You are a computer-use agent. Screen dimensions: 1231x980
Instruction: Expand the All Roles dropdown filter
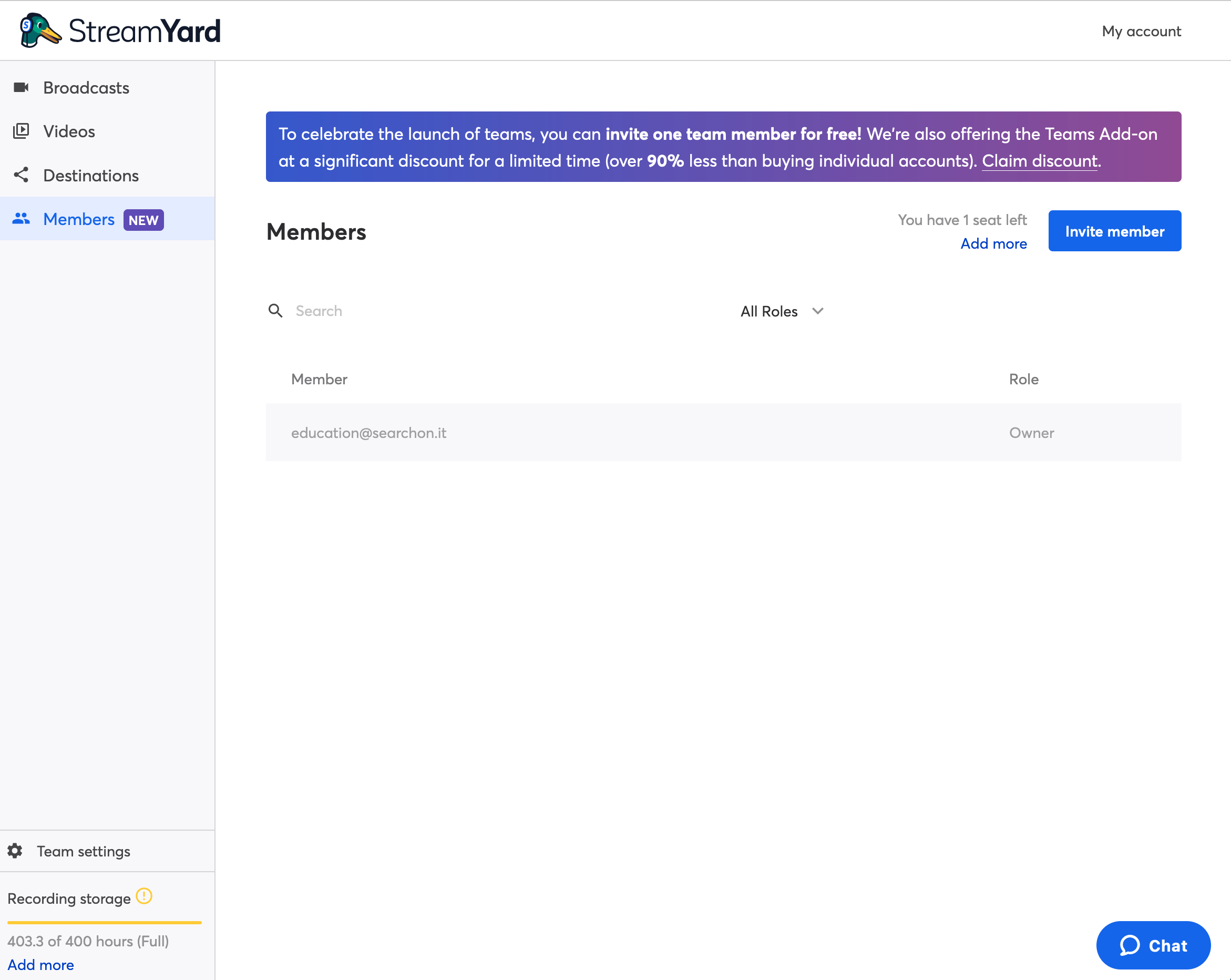pos(781,311)
